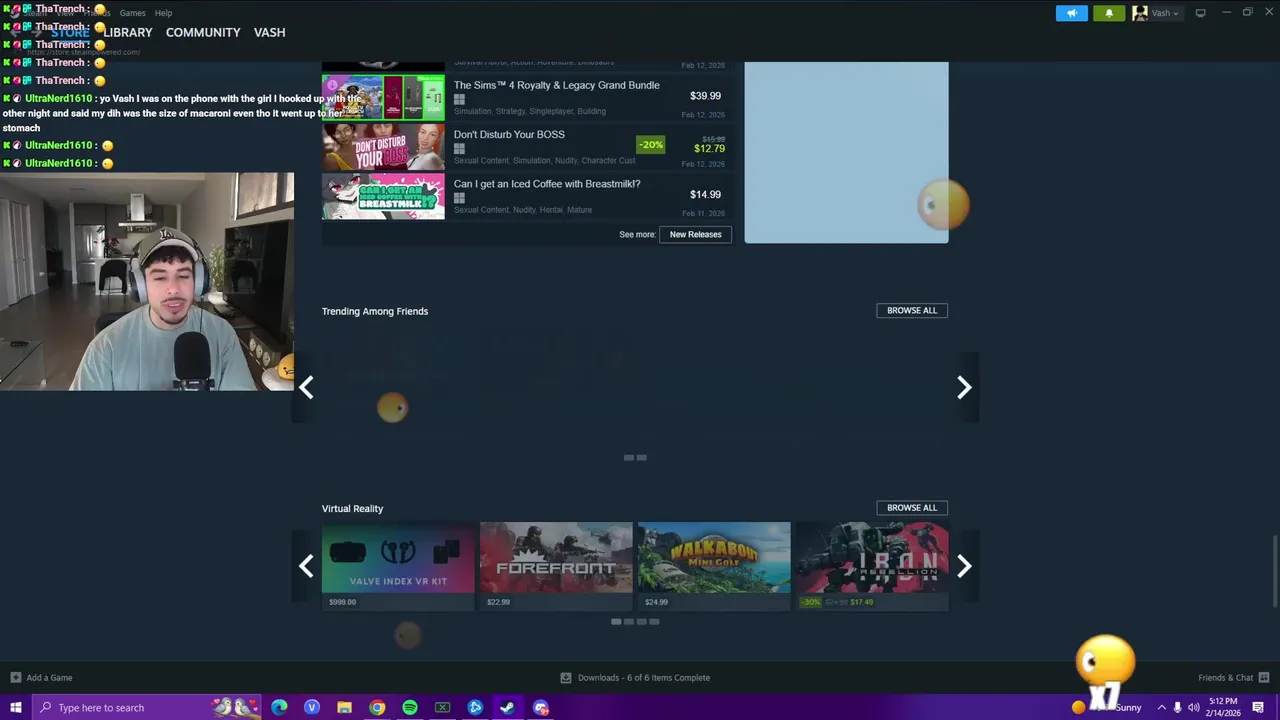Click BROWSE ALL for Virtual Reality
1280x720 pixels.
[x=912, y=507]
